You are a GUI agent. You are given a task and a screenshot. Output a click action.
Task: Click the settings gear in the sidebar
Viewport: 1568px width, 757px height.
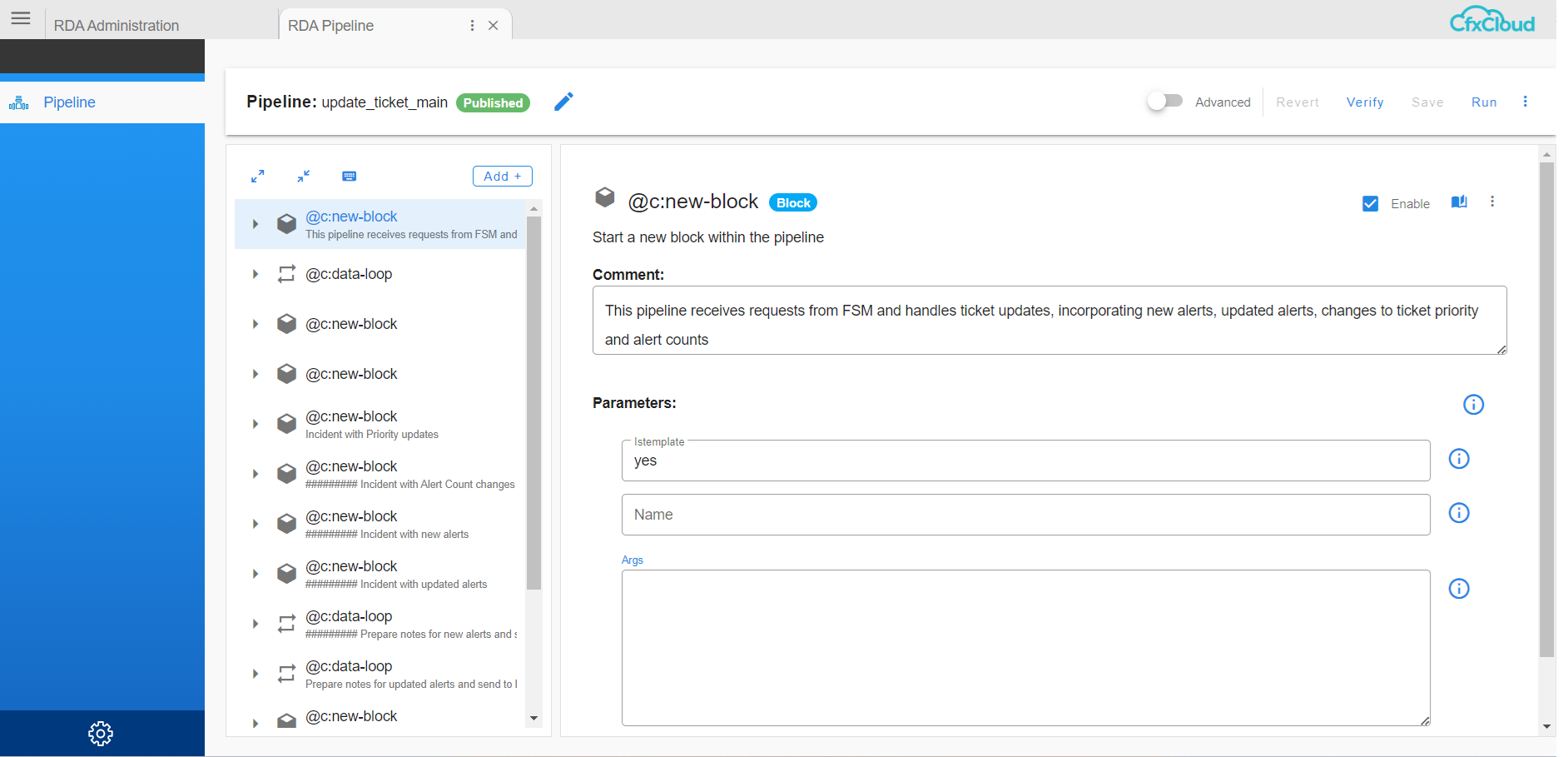[x=100, y=733]
